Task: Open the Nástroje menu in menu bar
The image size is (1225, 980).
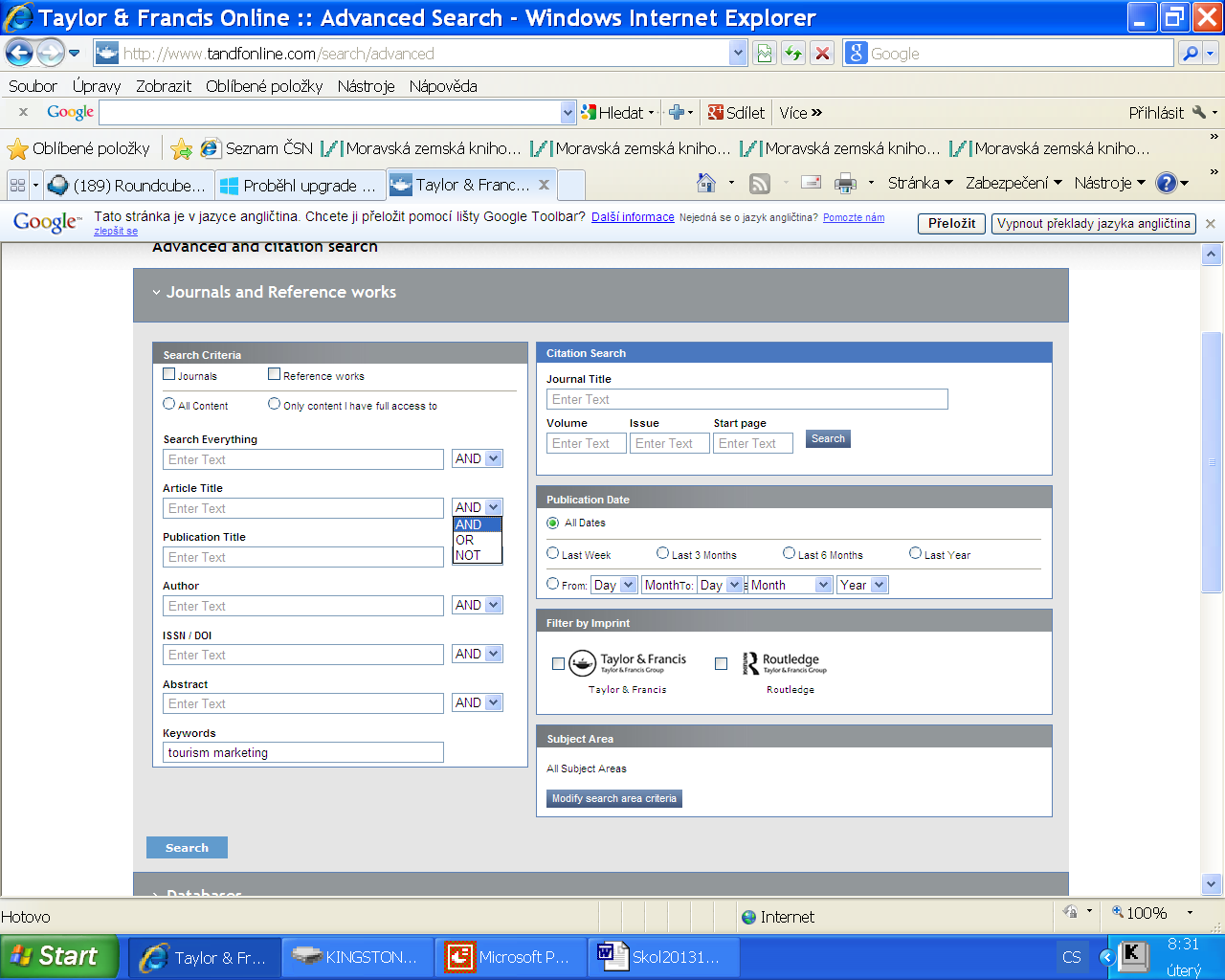Action: (x=366, y=86)
